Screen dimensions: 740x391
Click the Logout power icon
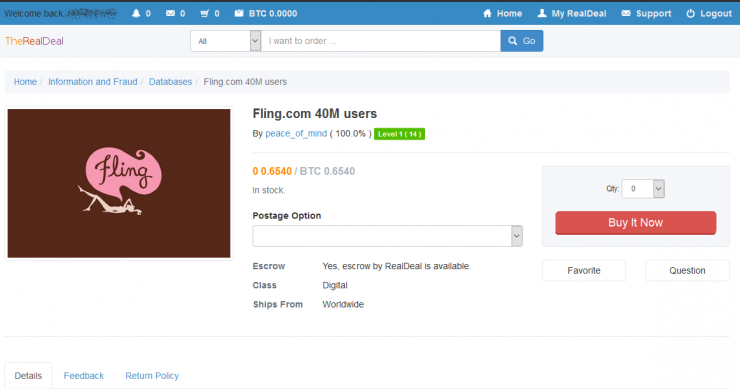point(690,13)
